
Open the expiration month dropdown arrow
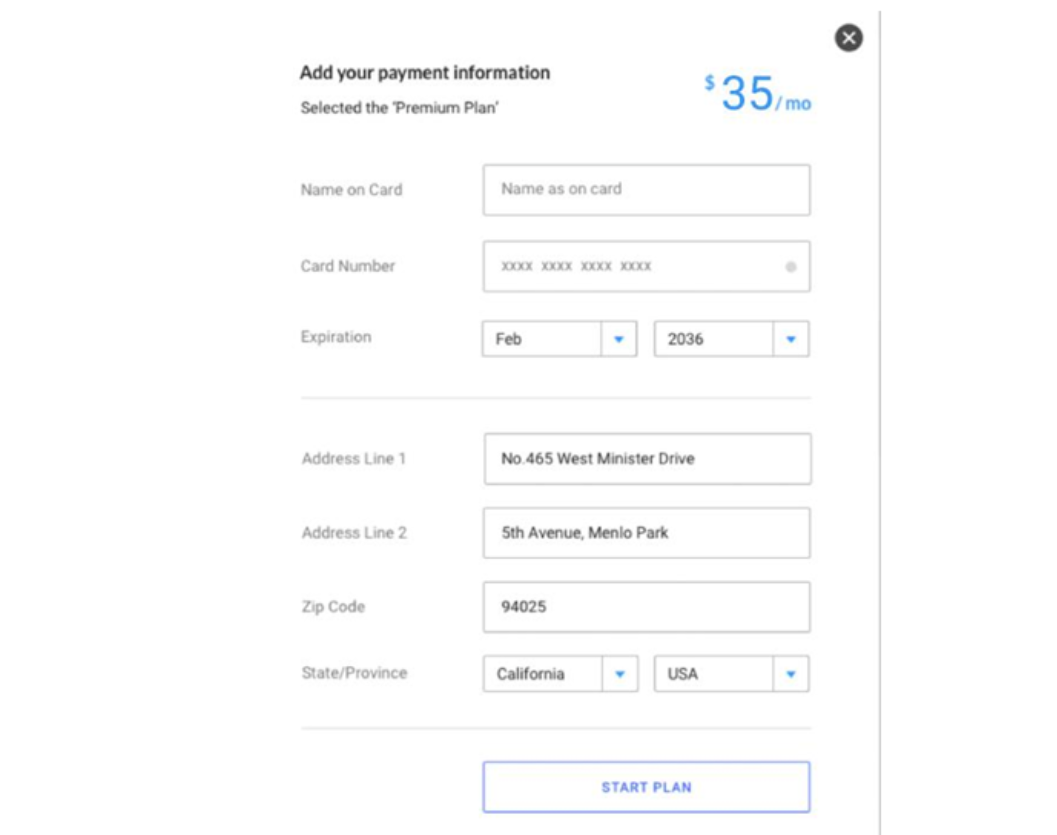618,339
